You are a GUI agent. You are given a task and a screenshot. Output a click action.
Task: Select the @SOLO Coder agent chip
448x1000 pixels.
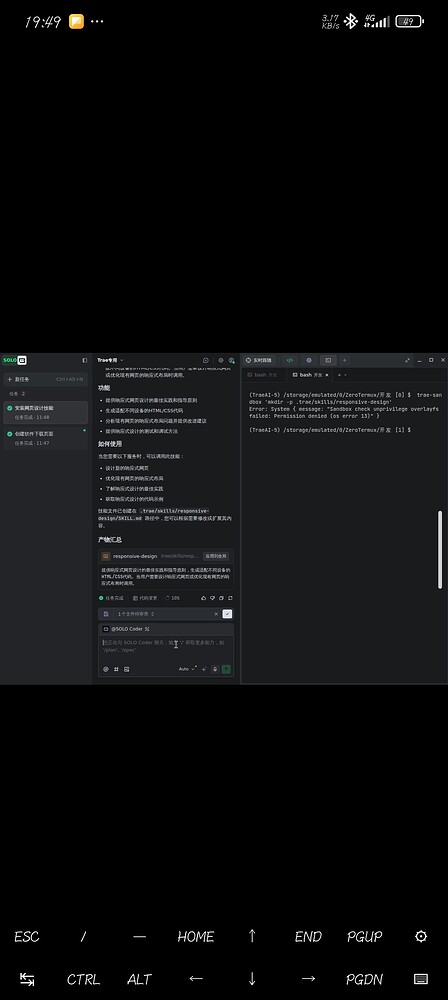pyautogui.click(x=126, y=629)
